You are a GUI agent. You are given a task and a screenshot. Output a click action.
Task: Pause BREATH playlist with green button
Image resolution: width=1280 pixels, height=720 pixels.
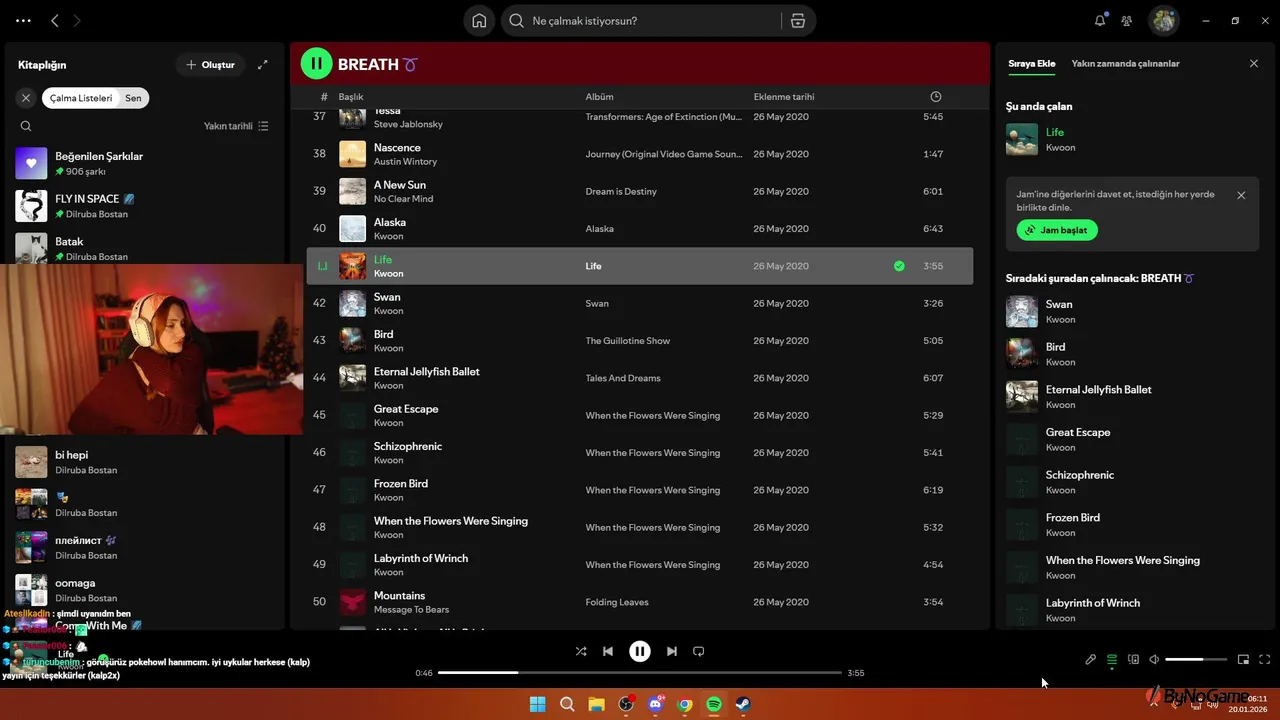click(316, 64)
